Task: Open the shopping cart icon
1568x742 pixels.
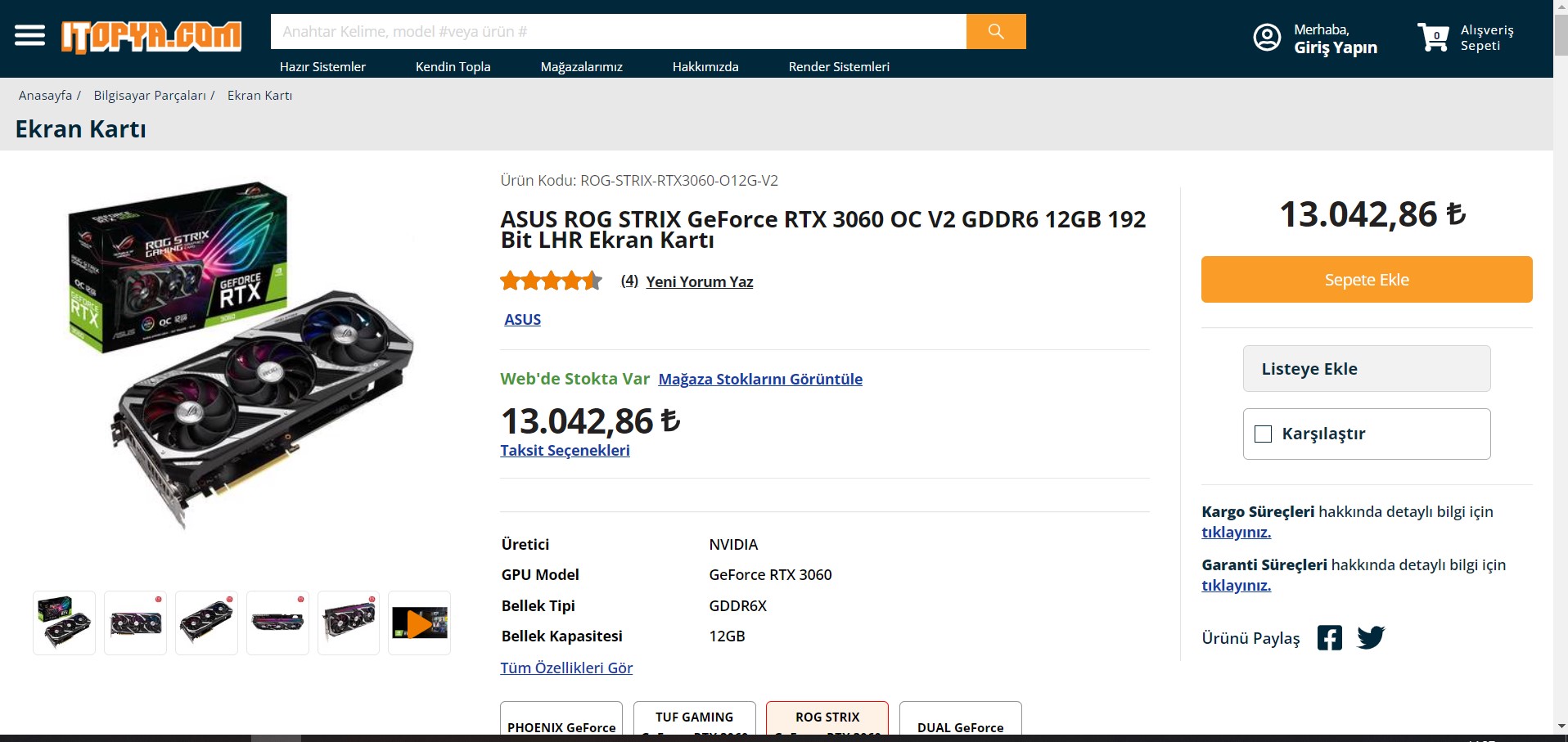Action: [1434, 38]
